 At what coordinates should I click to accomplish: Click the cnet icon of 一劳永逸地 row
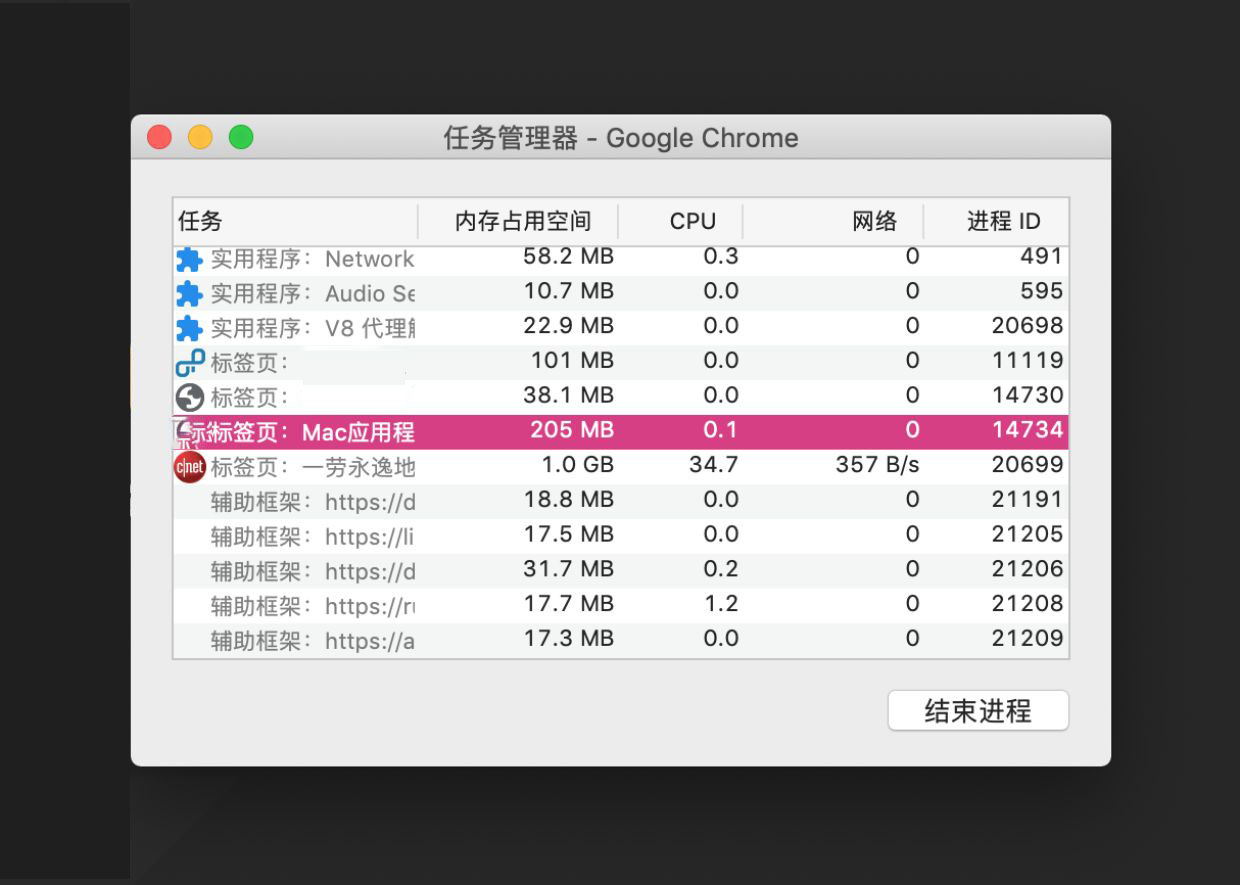point(189,467)
